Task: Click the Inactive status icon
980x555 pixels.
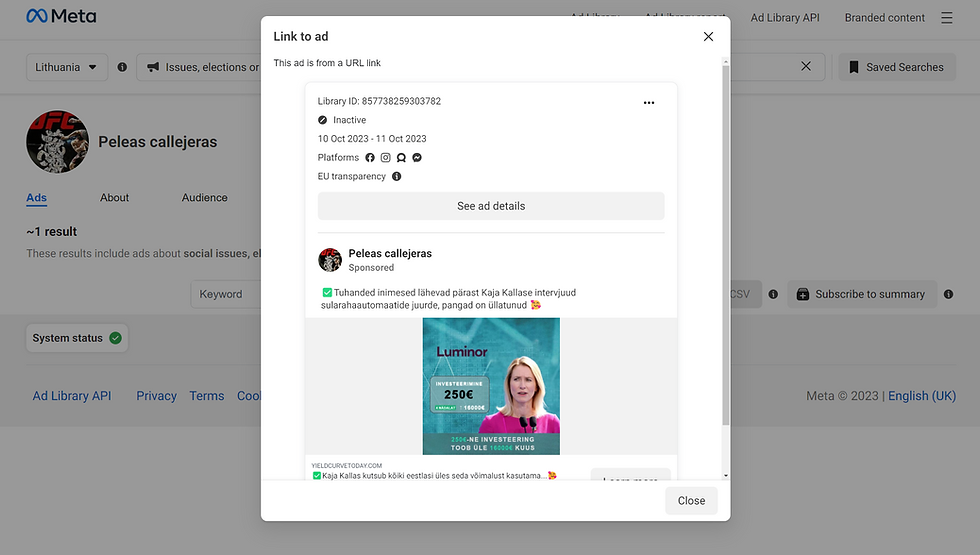Action: point(322,120)
